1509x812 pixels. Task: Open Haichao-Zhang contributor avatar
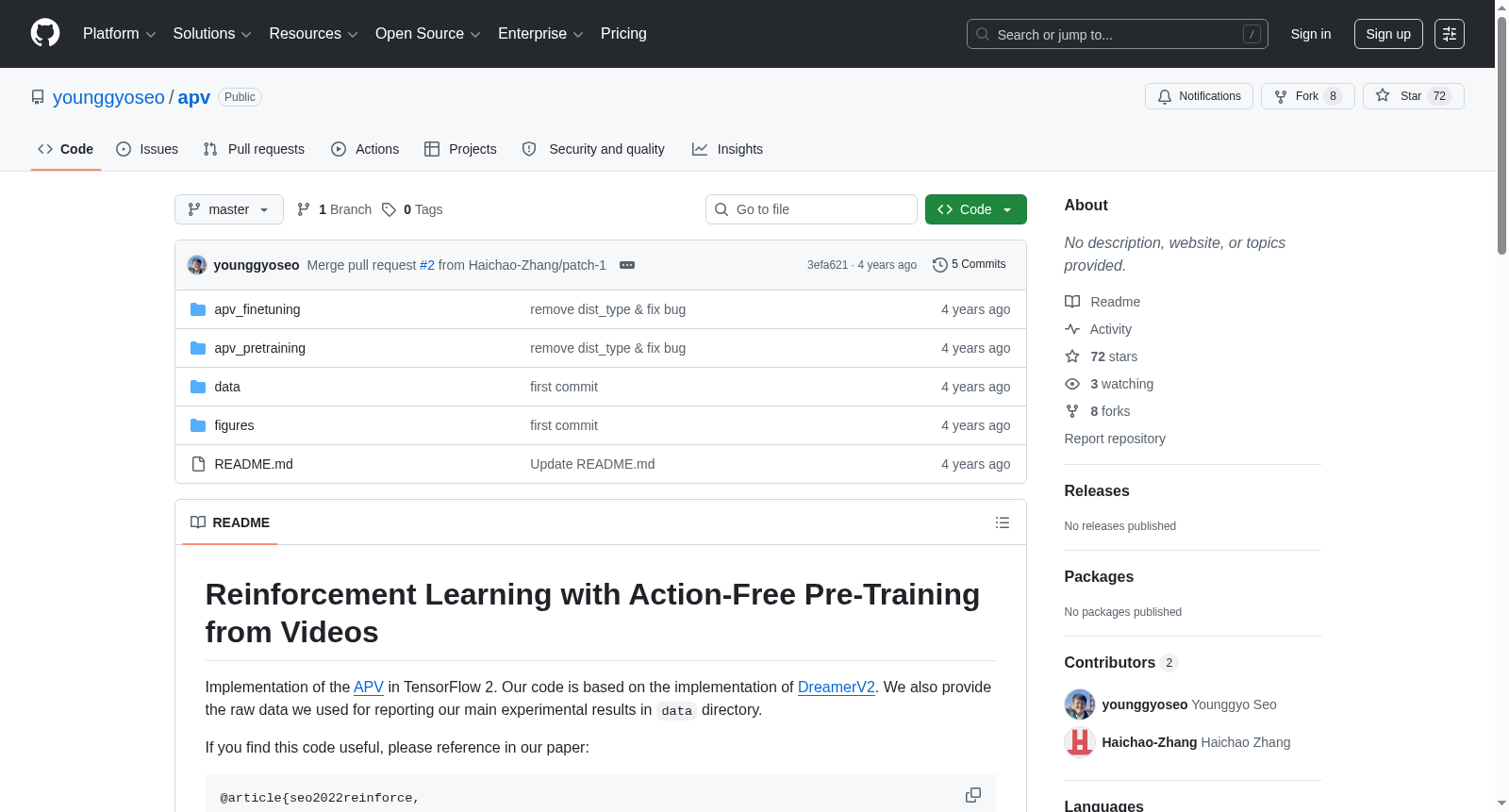pyautogui.click(x=1080, y=742)
